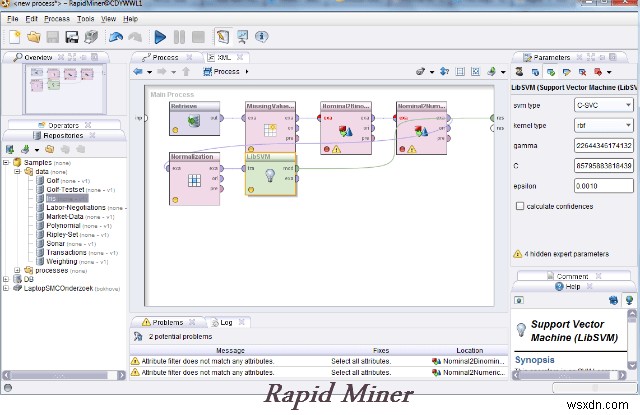Enable the calculate confidences checkbox
The width and height of the screenshot is (640, 415).
click(520, 206)
